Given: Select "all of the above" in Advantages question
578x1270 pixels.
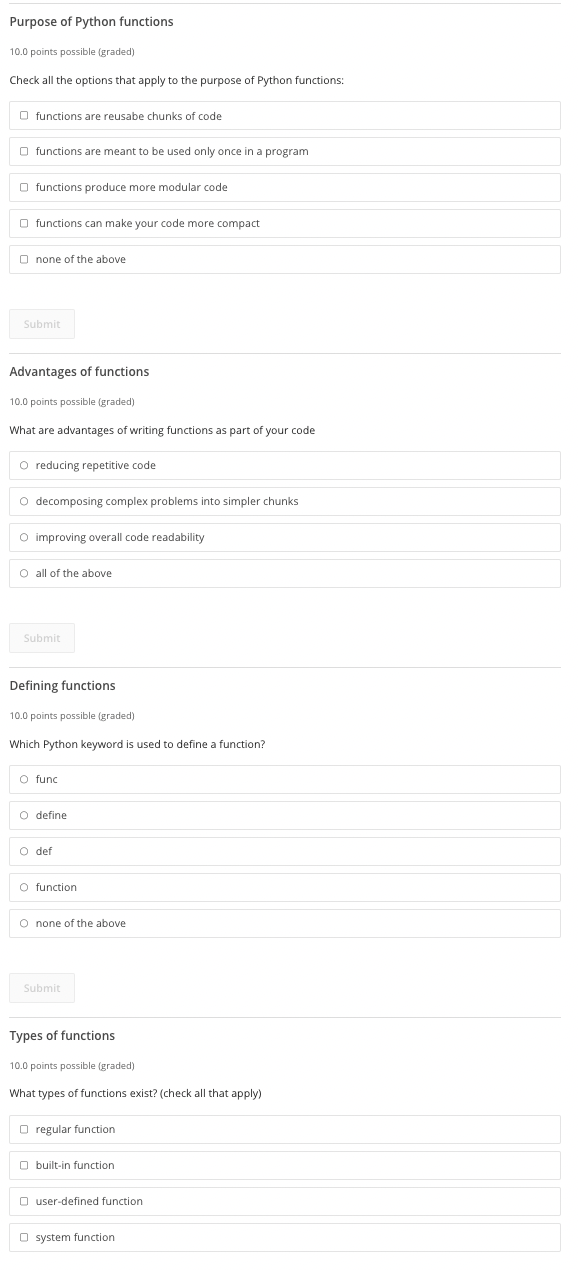Looking at the screenshot, I should pyautogui.click(x=24, y=573).
